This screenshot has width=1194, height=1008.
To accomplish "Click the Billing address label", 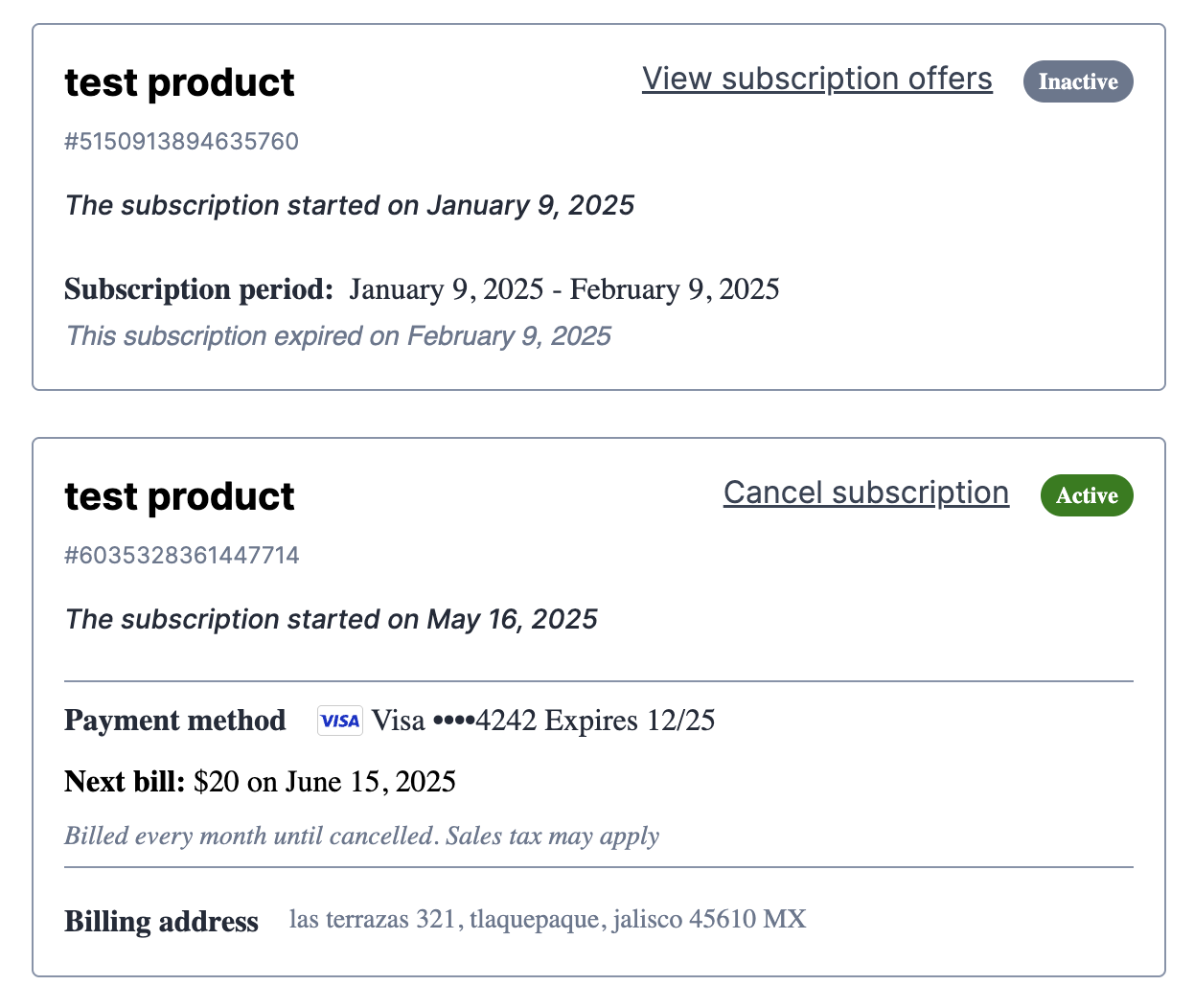I will [161, 922].
